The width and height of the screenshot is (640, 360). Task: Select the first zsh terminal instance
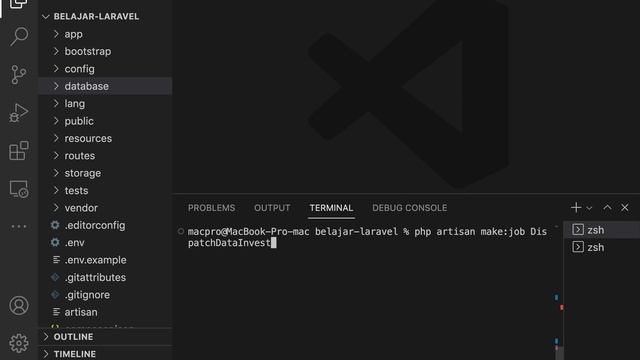[x=602, y=230]
